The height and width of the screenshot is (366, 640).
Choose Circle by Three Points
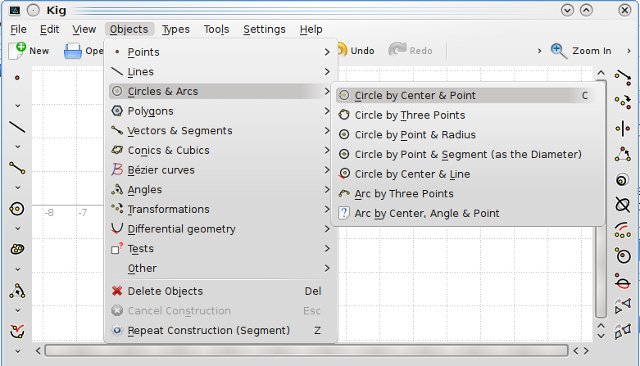pos(468,115)
